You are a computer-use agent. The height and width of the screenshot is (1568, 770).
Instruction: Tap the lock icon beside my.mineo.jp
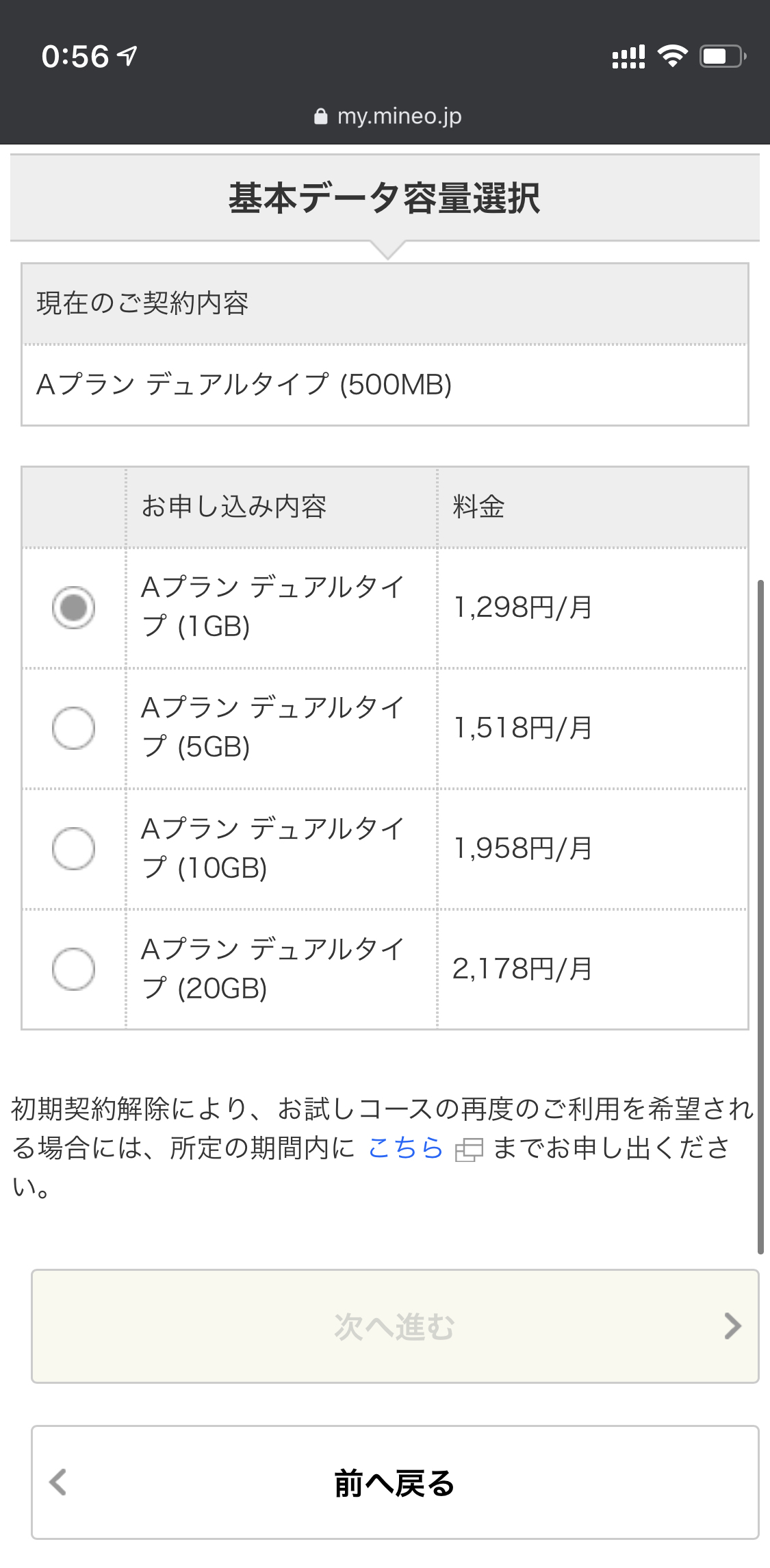pyautogui.click(x=320, y=117)
